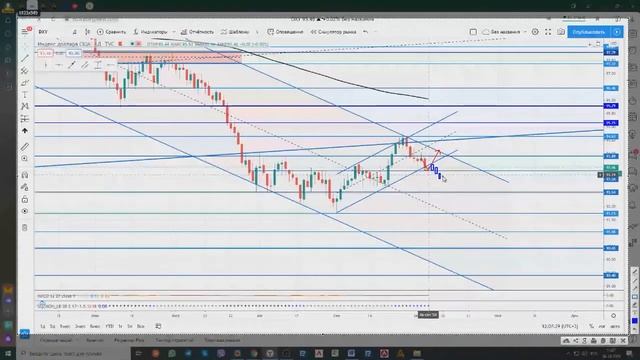Set date range to 6мес
The image size is (640, 360).
[95, 326]
